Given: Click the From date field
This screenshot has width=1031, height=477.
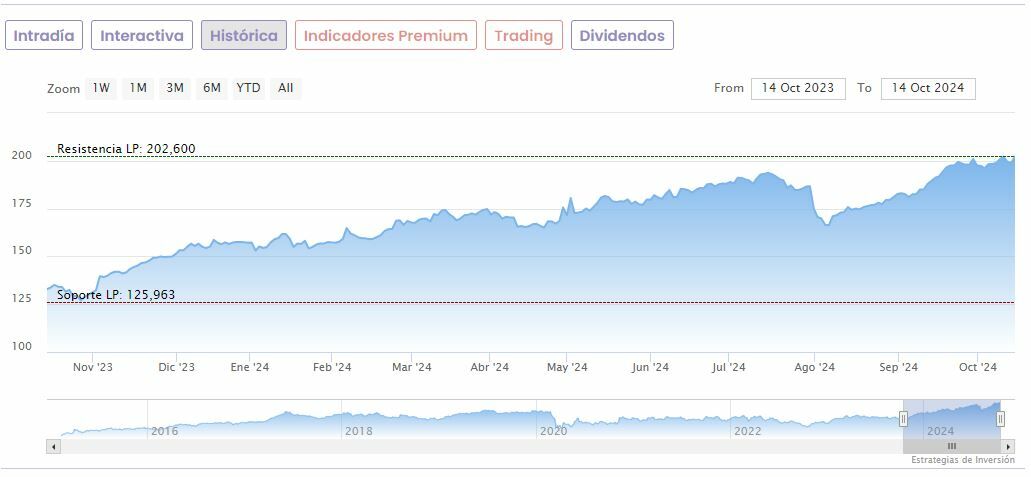Looking at the screenshot, I should [x=798, y=88].
